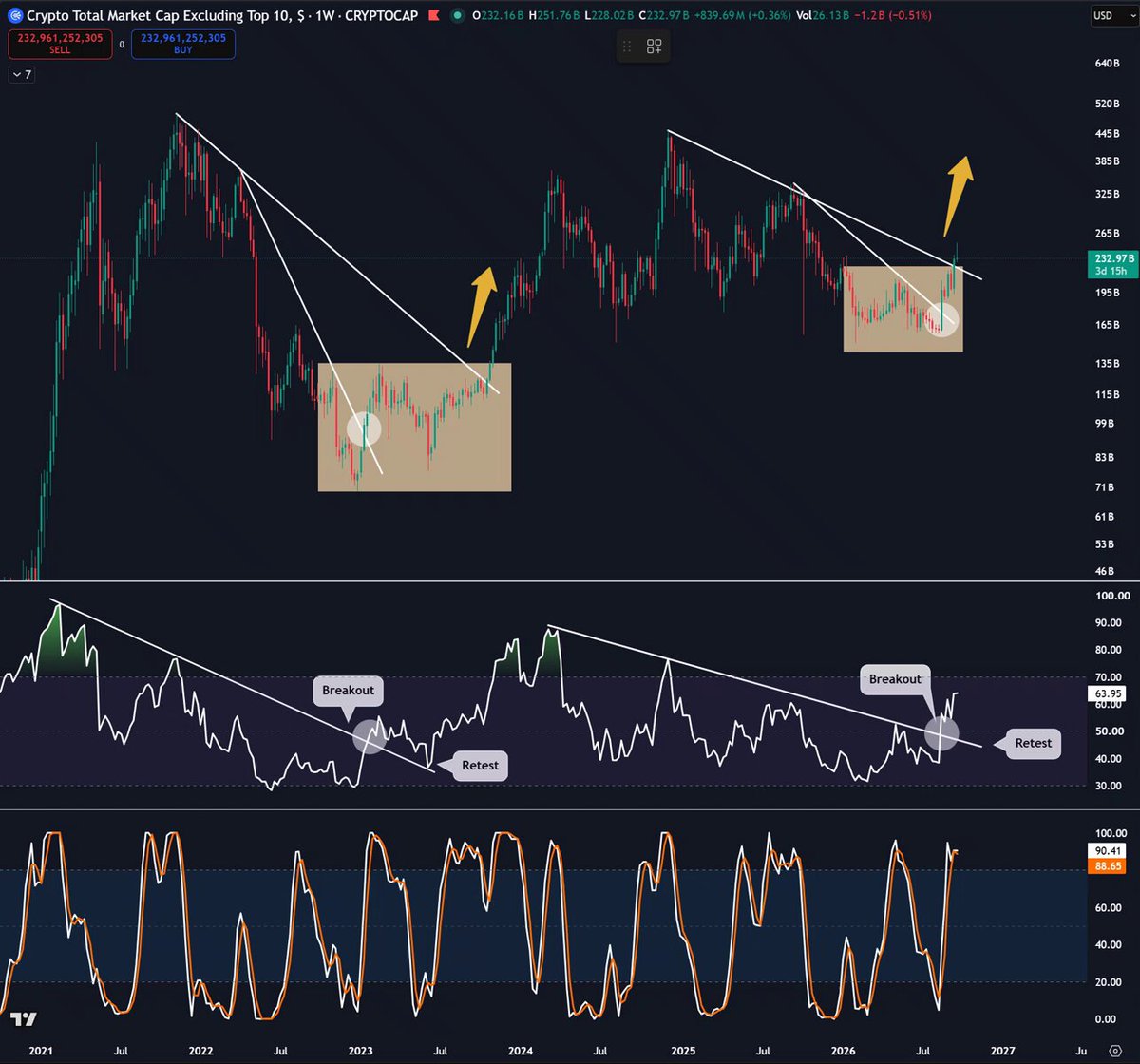Click the 520 B price axis label
The width and height of the screenshot is (1140, 1064).
(x=1109, y=103)
